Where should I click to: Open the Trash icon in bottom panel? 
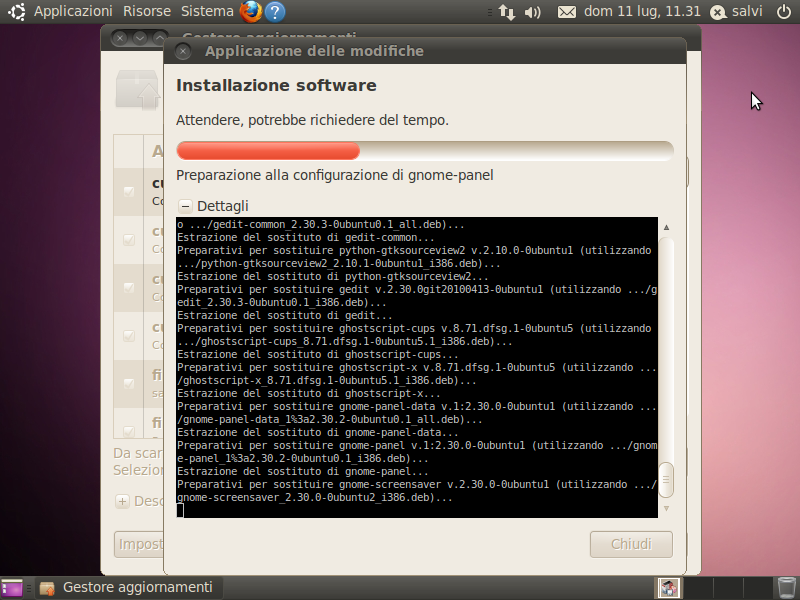coord(786,588)
